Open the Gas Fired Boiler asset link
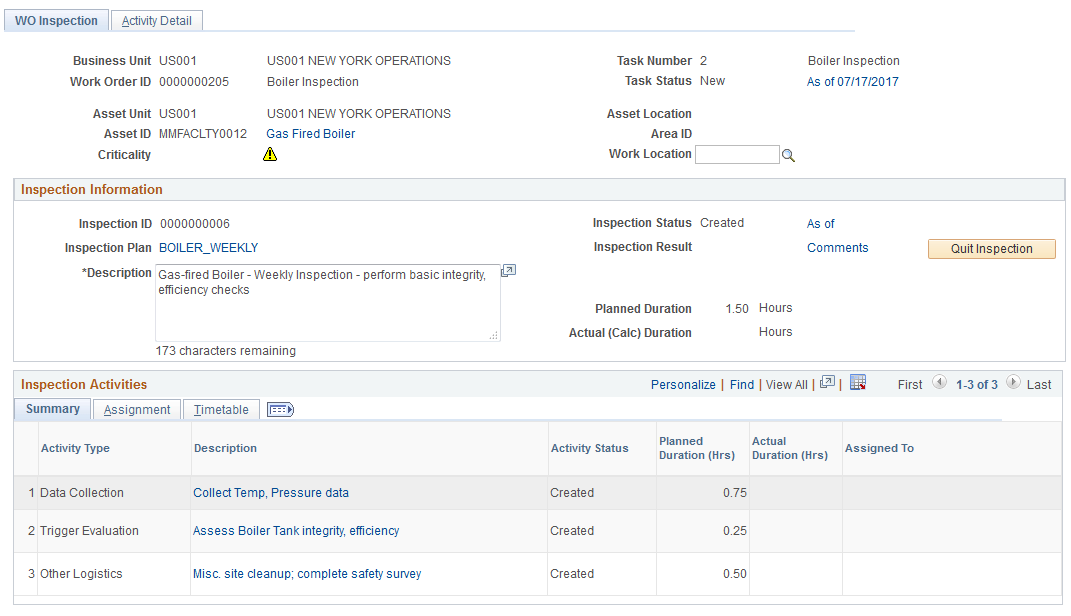This screenshot has width=1071, height=616. (x=311, y=134)
